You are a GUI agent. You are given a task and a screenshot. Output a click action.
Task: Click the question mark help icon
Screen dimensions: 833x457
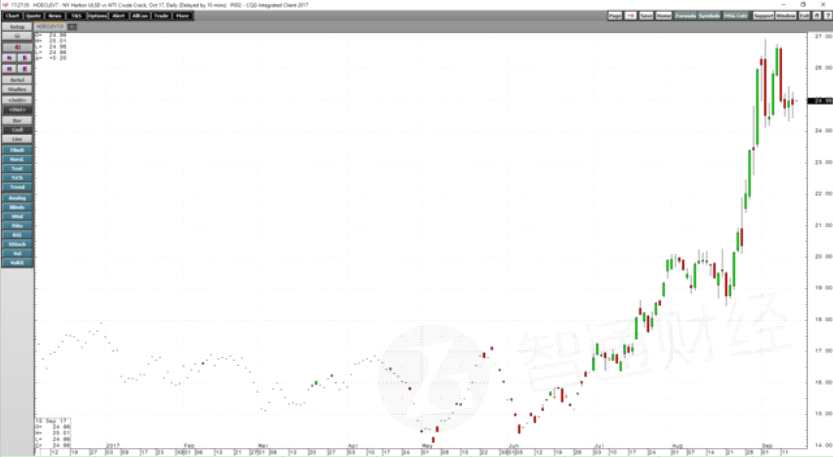[x=827, y=16]
